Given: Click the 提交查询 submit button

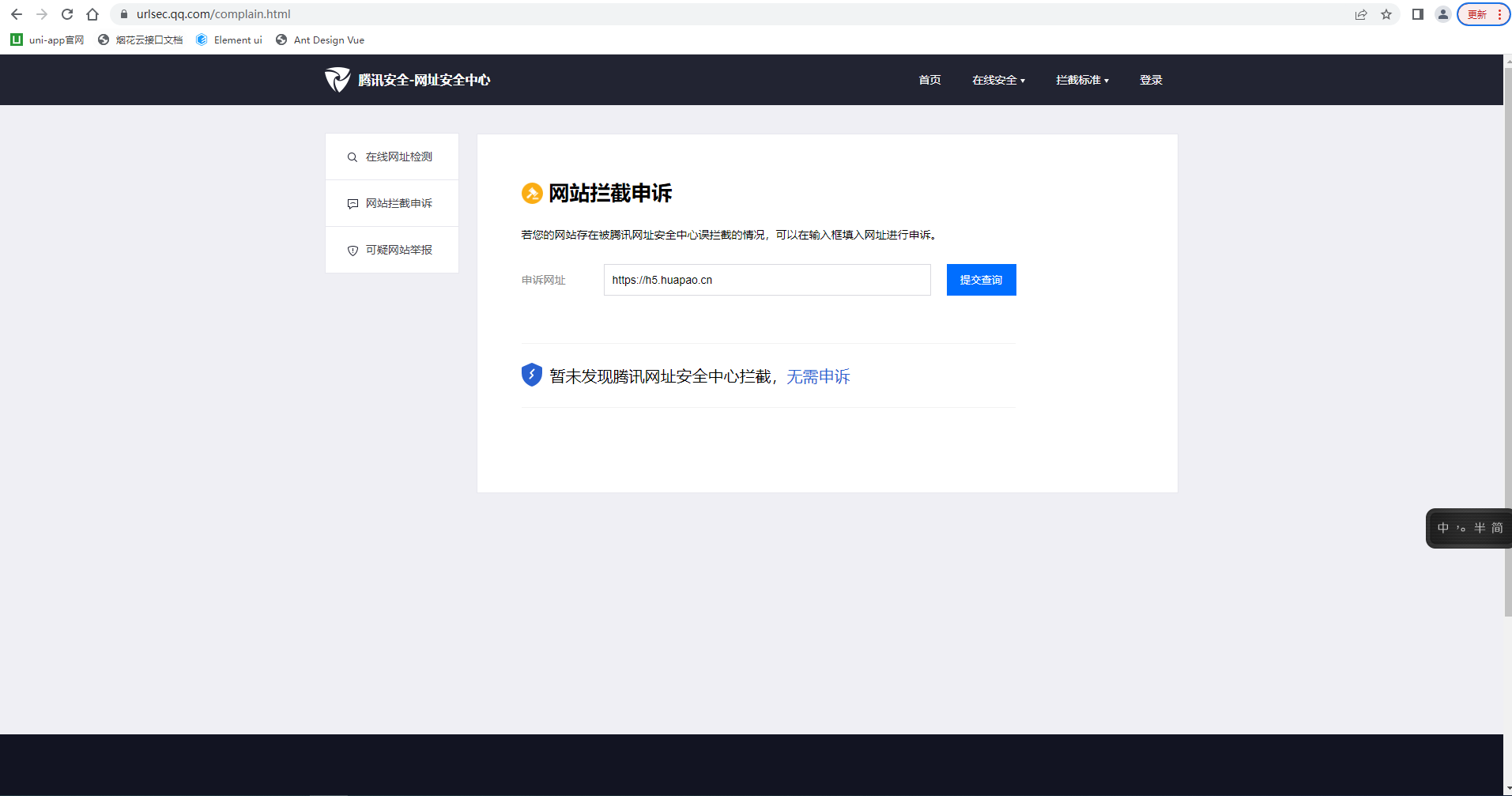Looking at the screenshot, I should 982,280.
